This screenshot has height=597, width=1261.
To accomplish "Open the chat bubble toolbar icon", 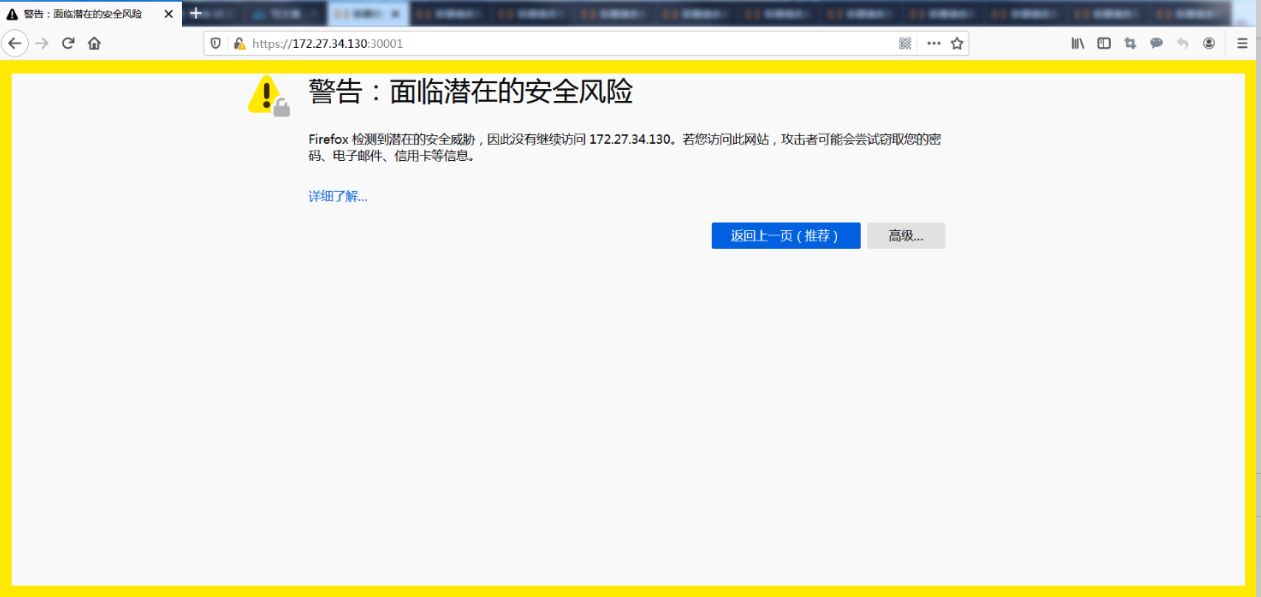I will [x=1156, y=43].
